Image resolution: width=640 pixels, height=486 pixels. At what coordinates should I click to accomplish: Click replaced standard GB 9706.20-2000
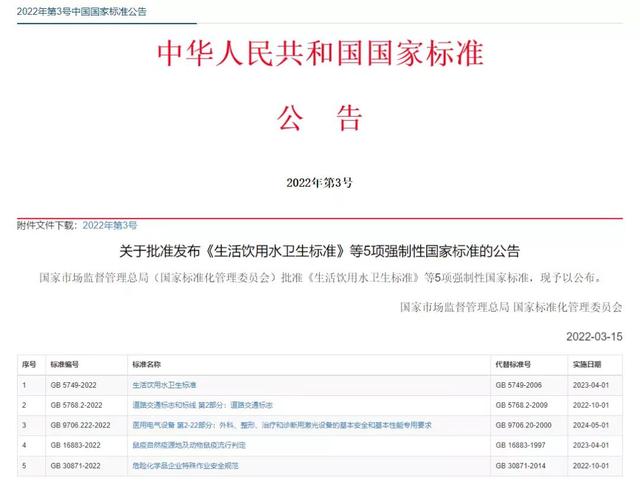point(523,425)
